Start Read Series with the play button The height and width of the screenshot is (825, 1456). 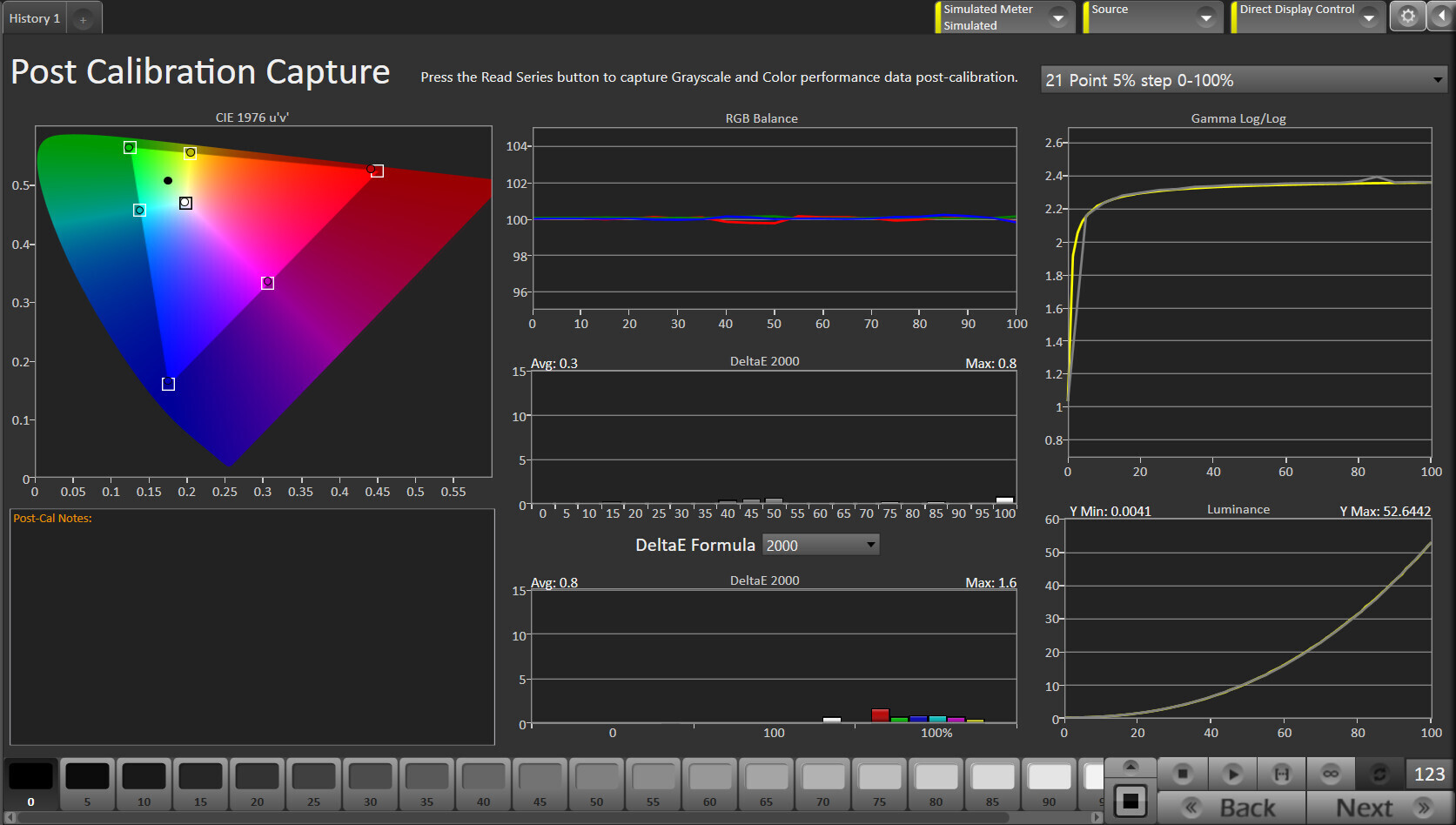coord(1231,774)
